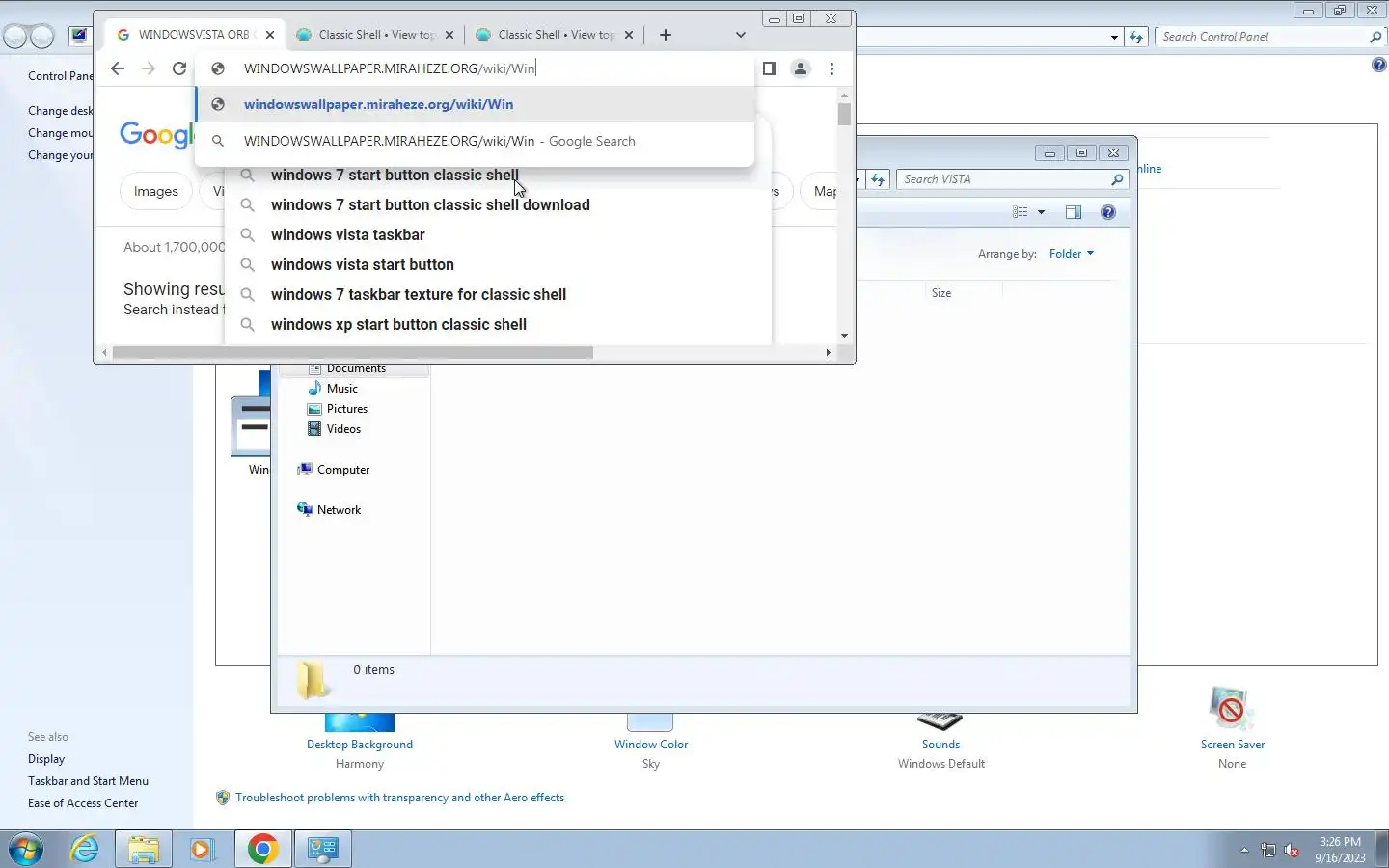The height and width of the screenshot is (868, 1389).
Task: Open a new Chrome tab with plus
Action: (665, 35)
